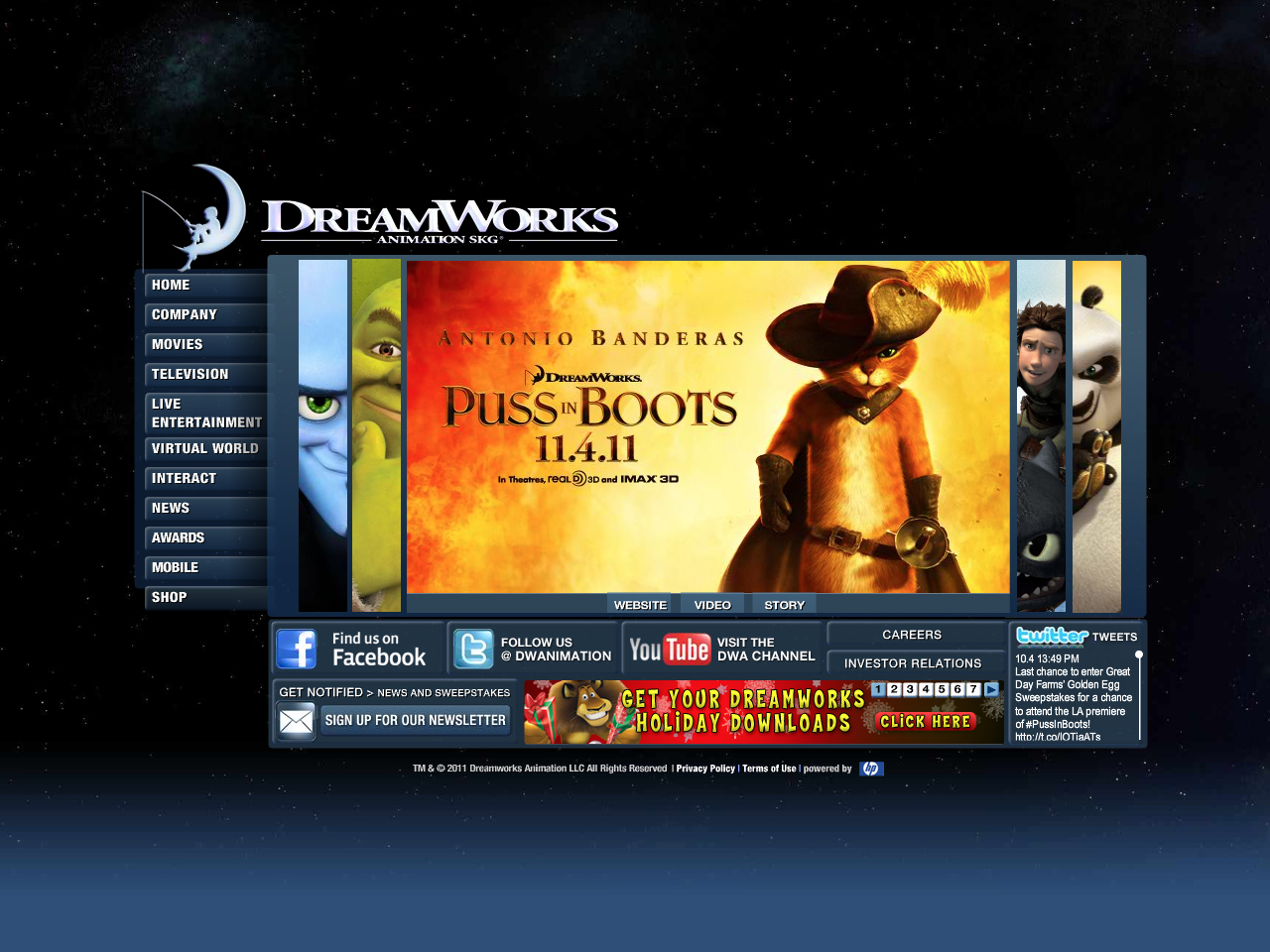Click the holiday downloads banner text
This screenshot has width=1270, height=952.
coord(743,711)
